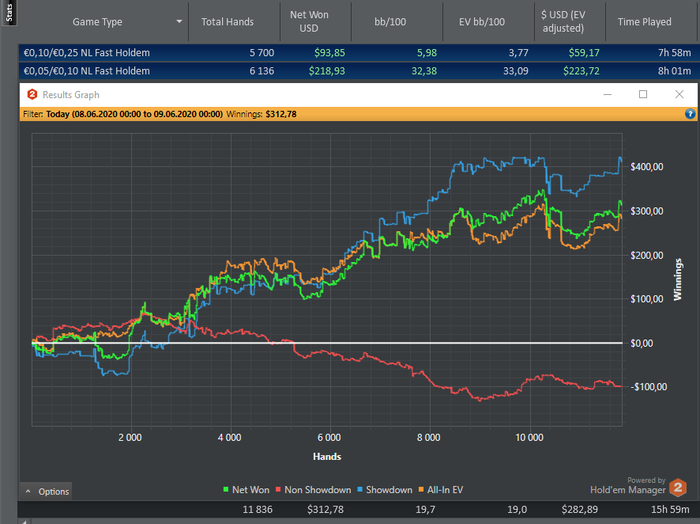Image resolution: width=700 pixels, height=524 pixels.
Task: Sort by Total Hands column header
Action: 227,22
